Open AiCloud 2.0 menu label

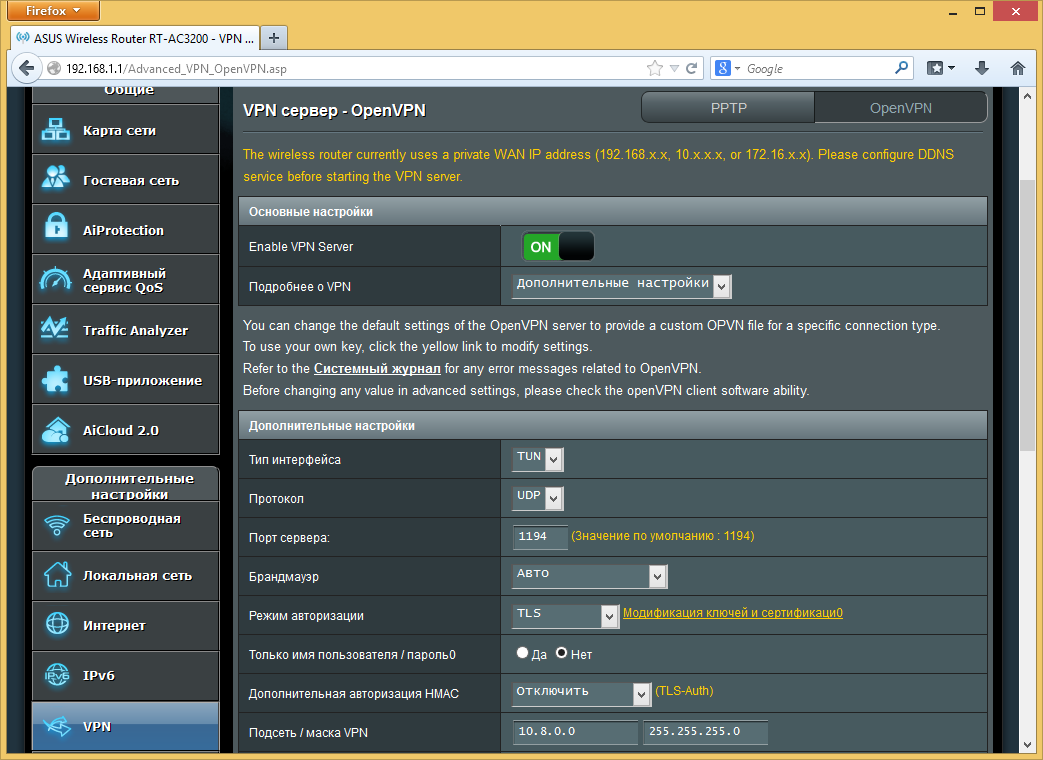click(120, 430)
